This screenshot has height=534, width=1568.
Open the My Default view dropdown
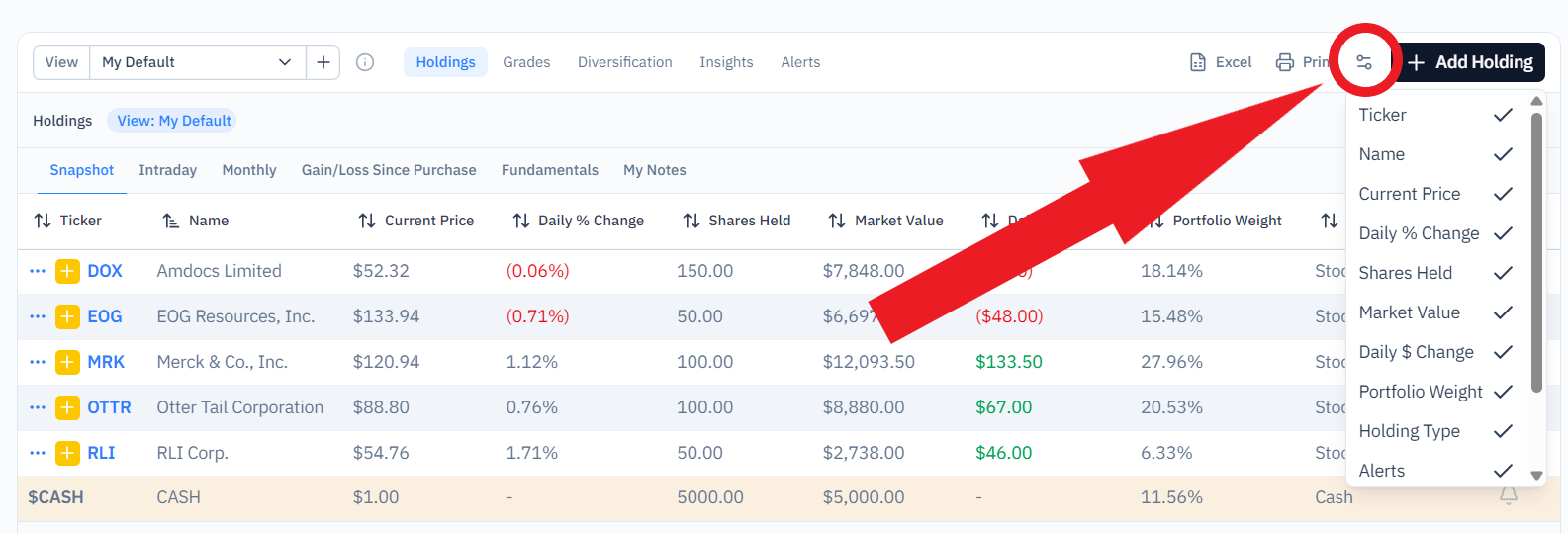click(198, 62)
